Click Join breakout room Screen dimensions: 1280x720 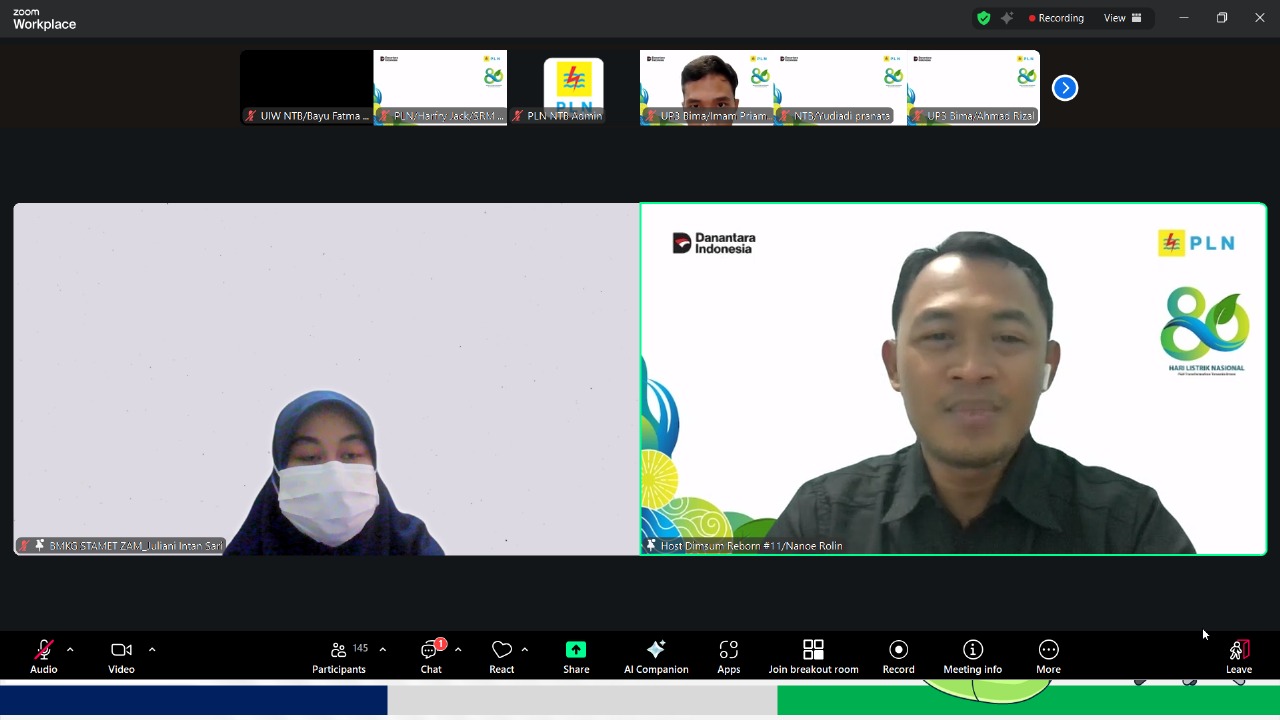pos(813,656)
